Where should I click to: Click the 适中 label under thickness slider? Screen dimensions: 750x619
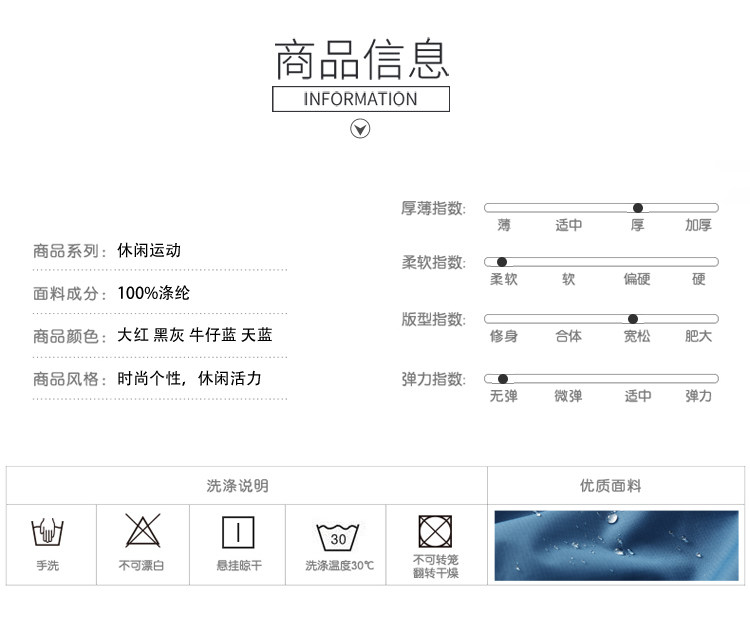pos(569,225)
